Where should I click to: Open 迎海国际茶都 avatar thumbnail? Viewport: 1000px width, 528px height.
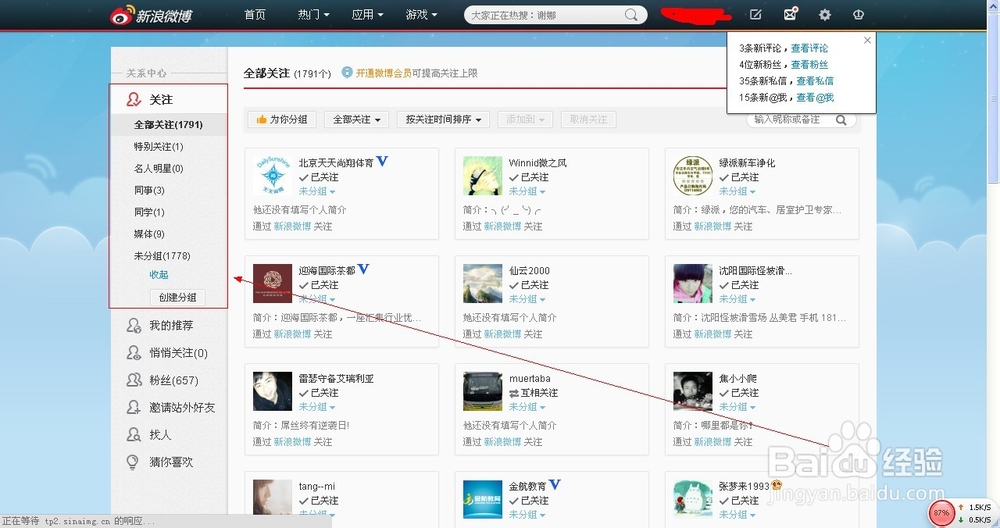click(272, 283)
